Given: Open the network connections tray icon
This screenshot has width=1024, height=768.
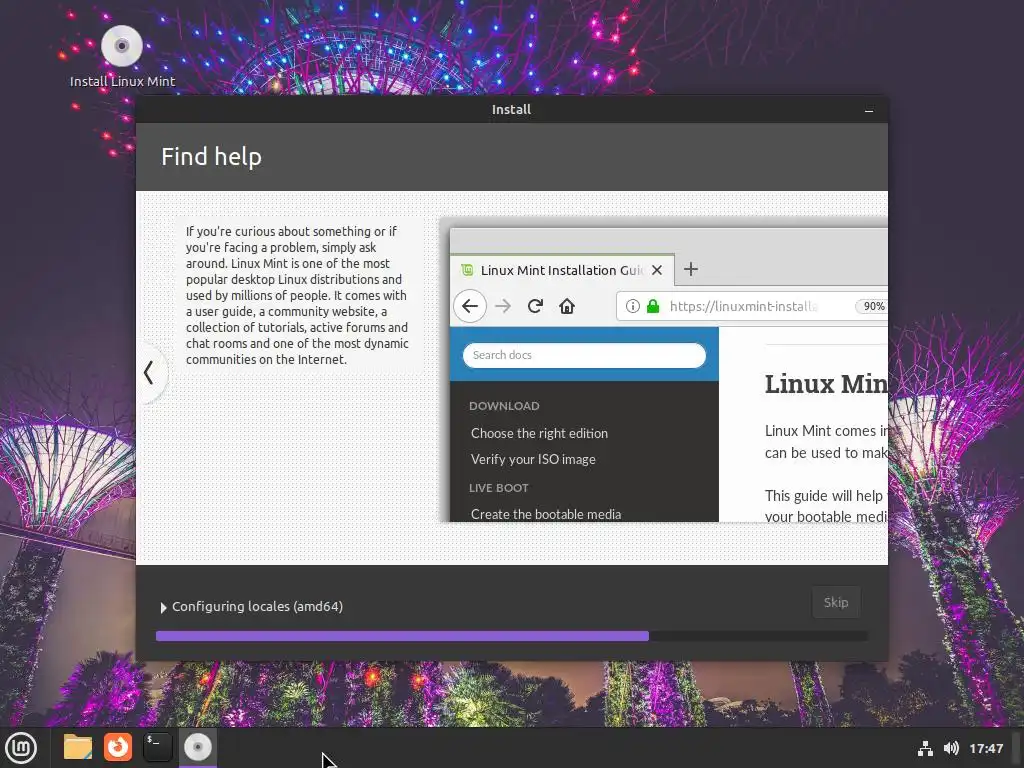Looking at the screenshot, I should (925, 748).
